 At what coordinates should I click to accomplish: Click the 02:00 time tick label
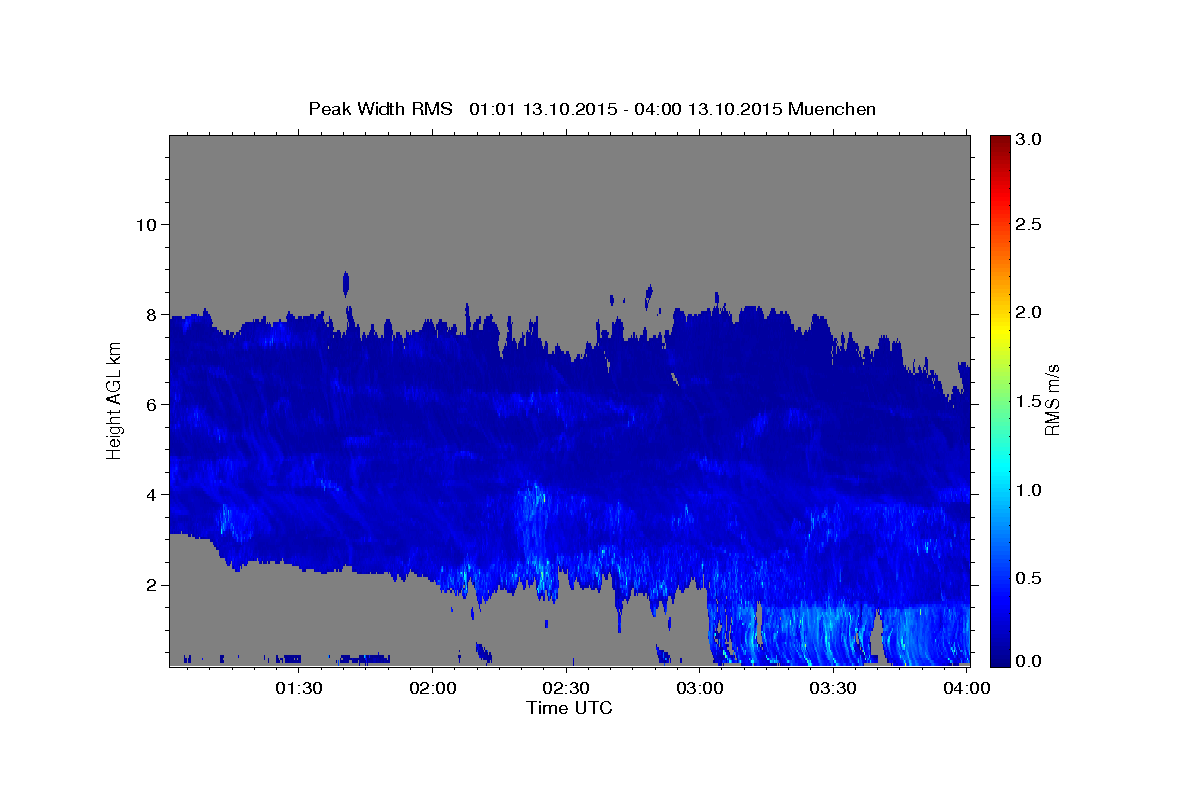point(433,688)
